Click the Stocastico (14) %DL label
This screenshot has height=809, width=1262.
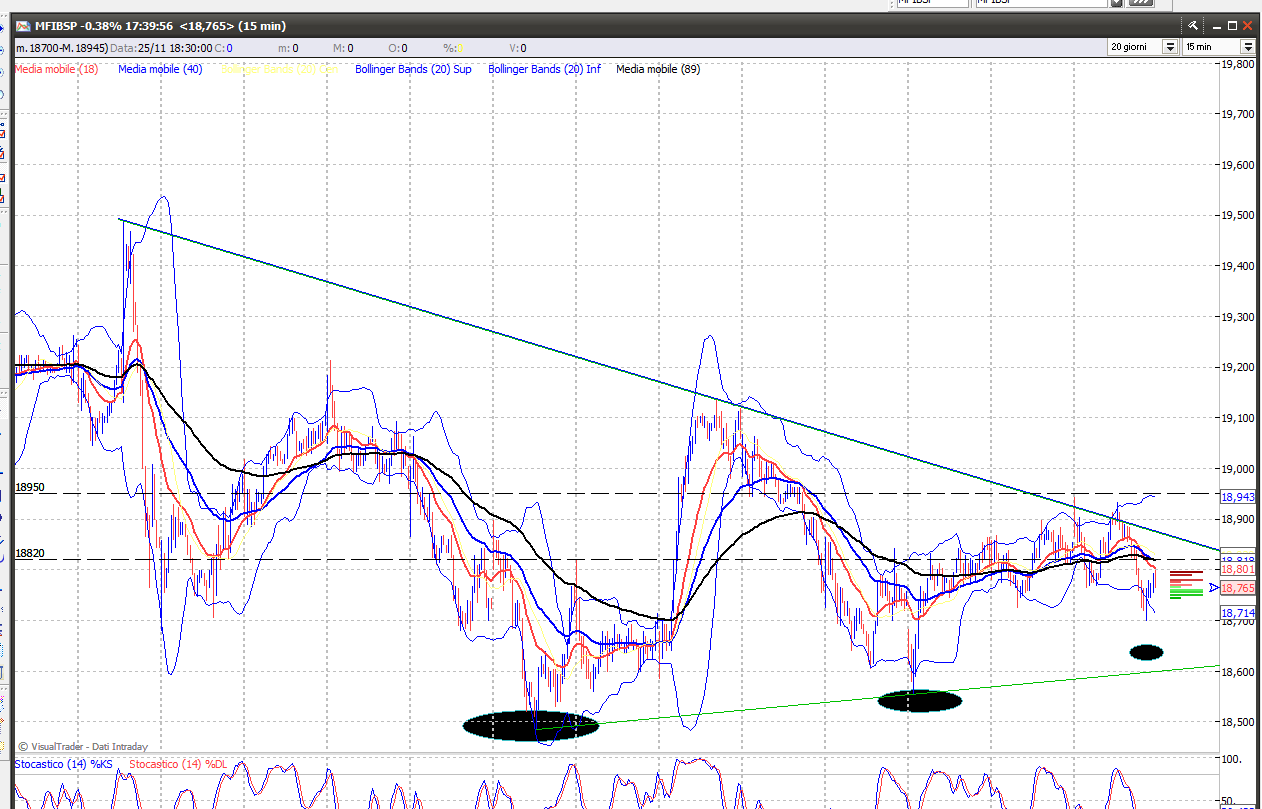click(x=178, y=764)
